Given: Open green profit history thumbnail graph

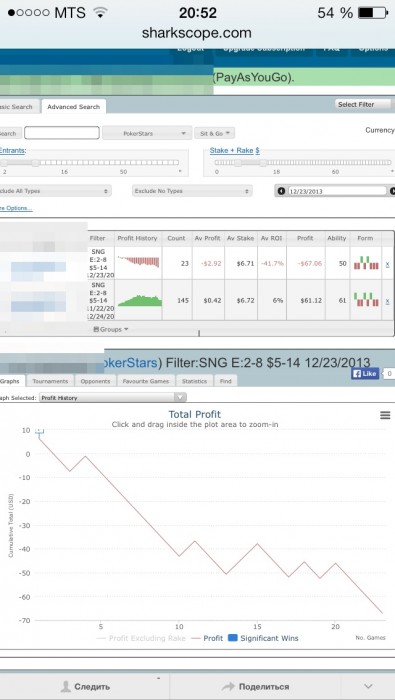Looking at the screenshot, I should coord(139,300).
